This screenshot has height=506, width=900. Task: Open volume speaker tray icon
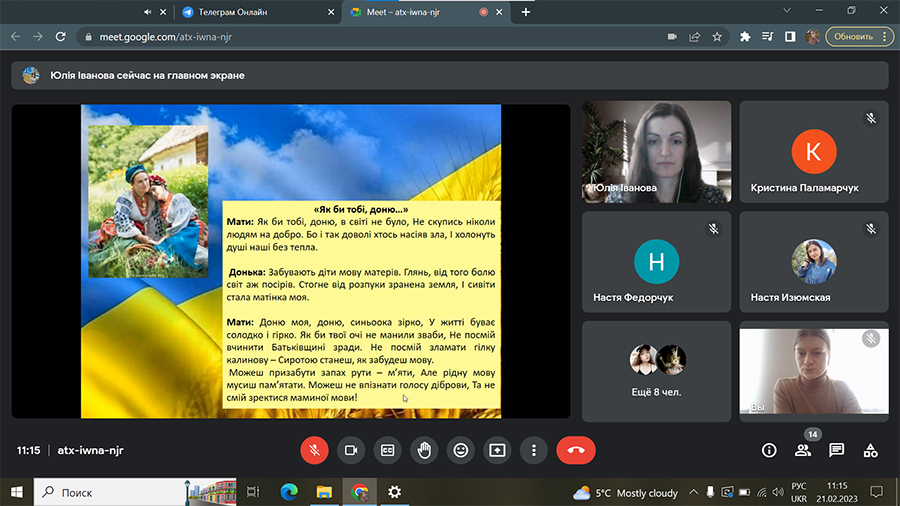tap(778, 492)
